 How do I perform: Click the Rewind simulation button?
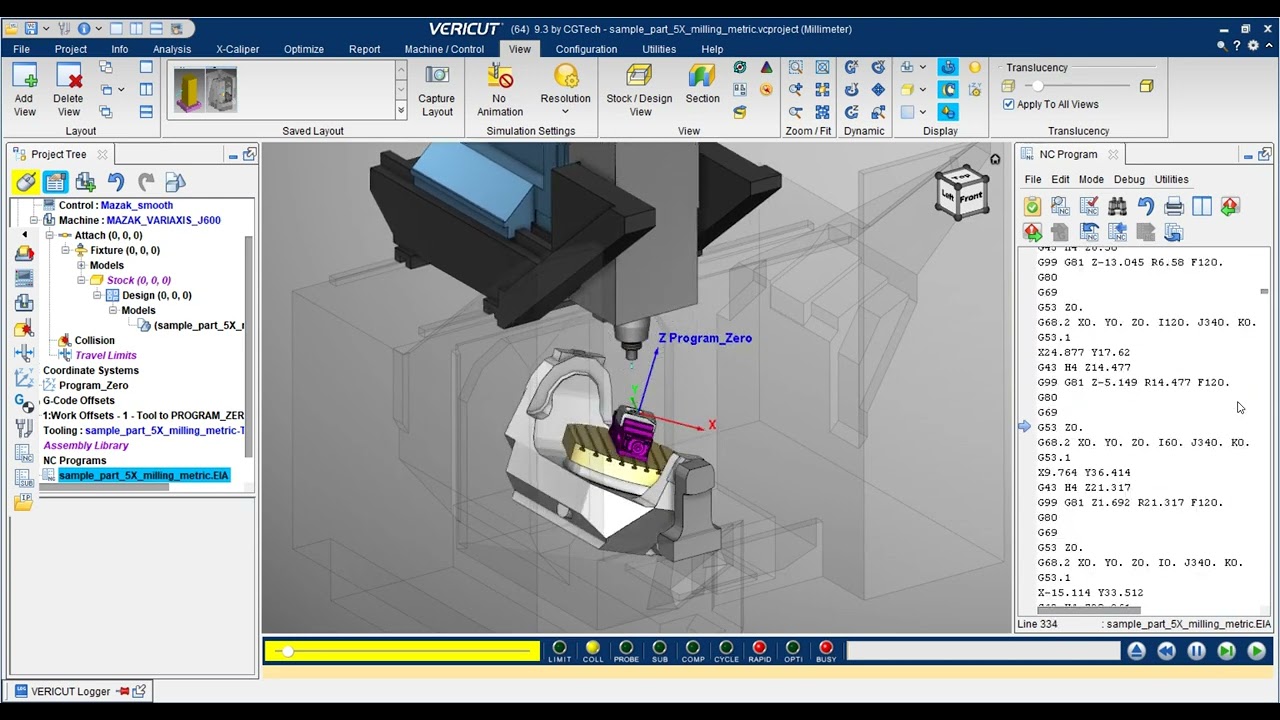[x=1166, y=651]
